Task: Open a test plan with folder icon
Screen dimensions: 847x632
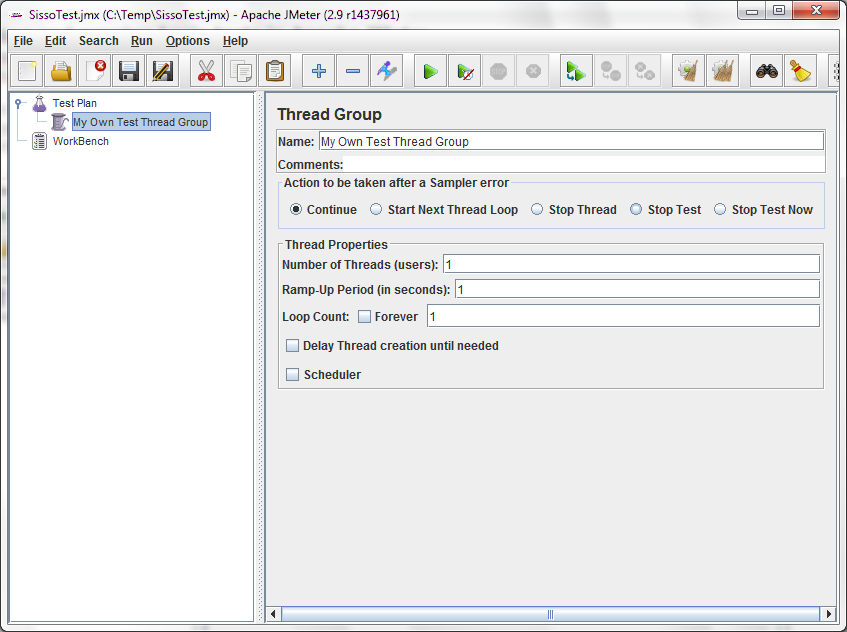Action: (61, 71)
